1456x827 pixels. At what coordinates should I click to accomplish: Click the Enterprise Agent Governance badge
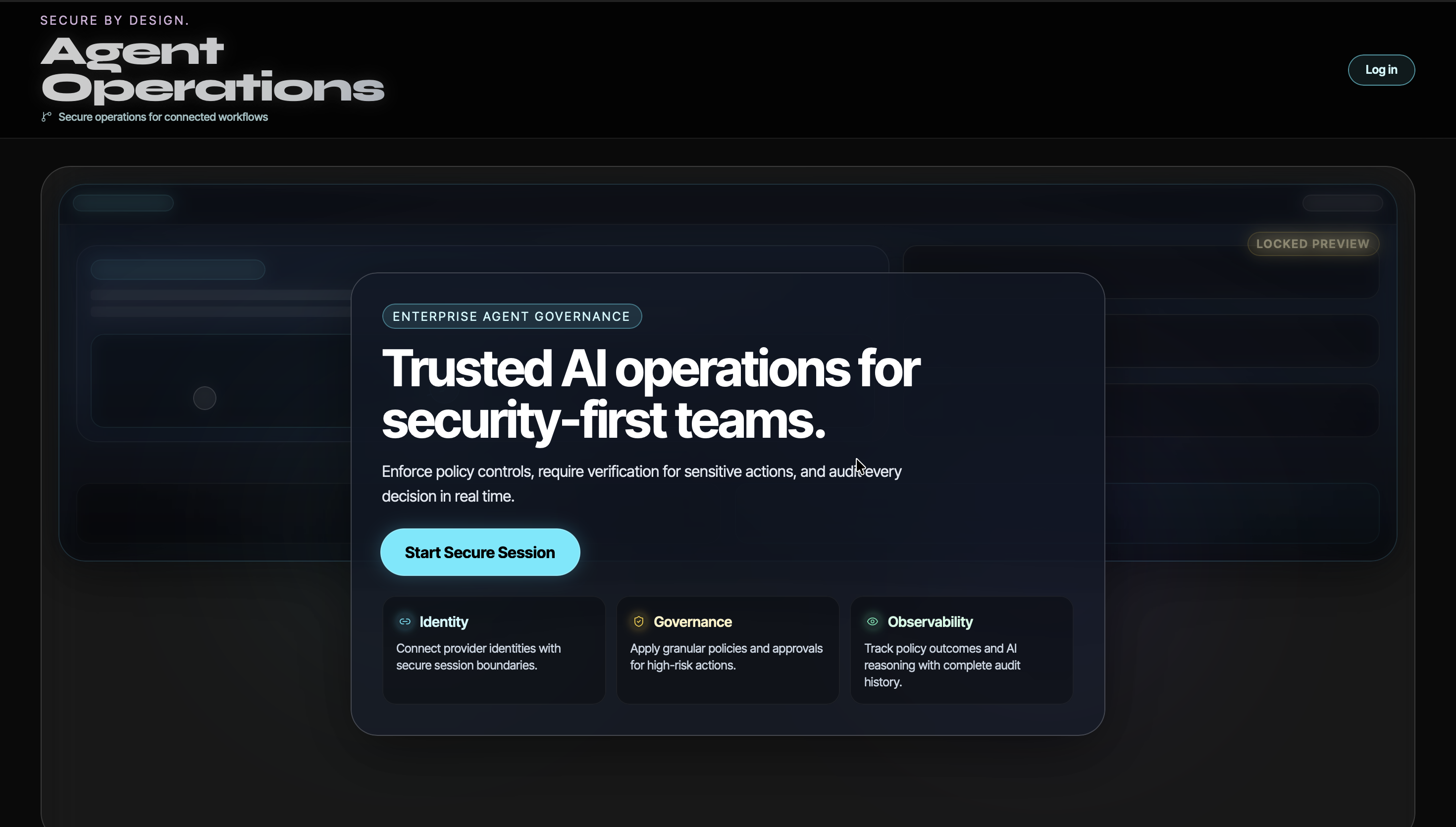click(x=512, y=316)
